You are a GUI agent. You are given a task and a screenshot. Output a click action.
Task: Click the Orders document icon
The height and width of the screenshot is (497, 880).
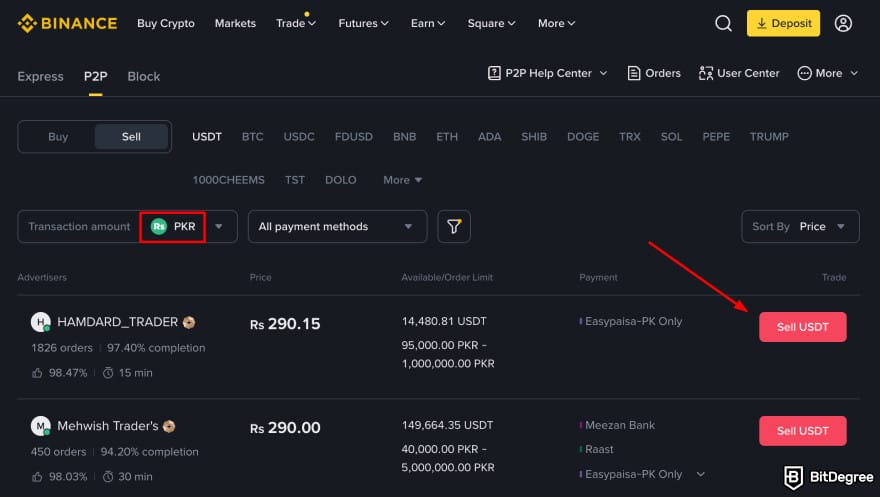click(634, 73)
